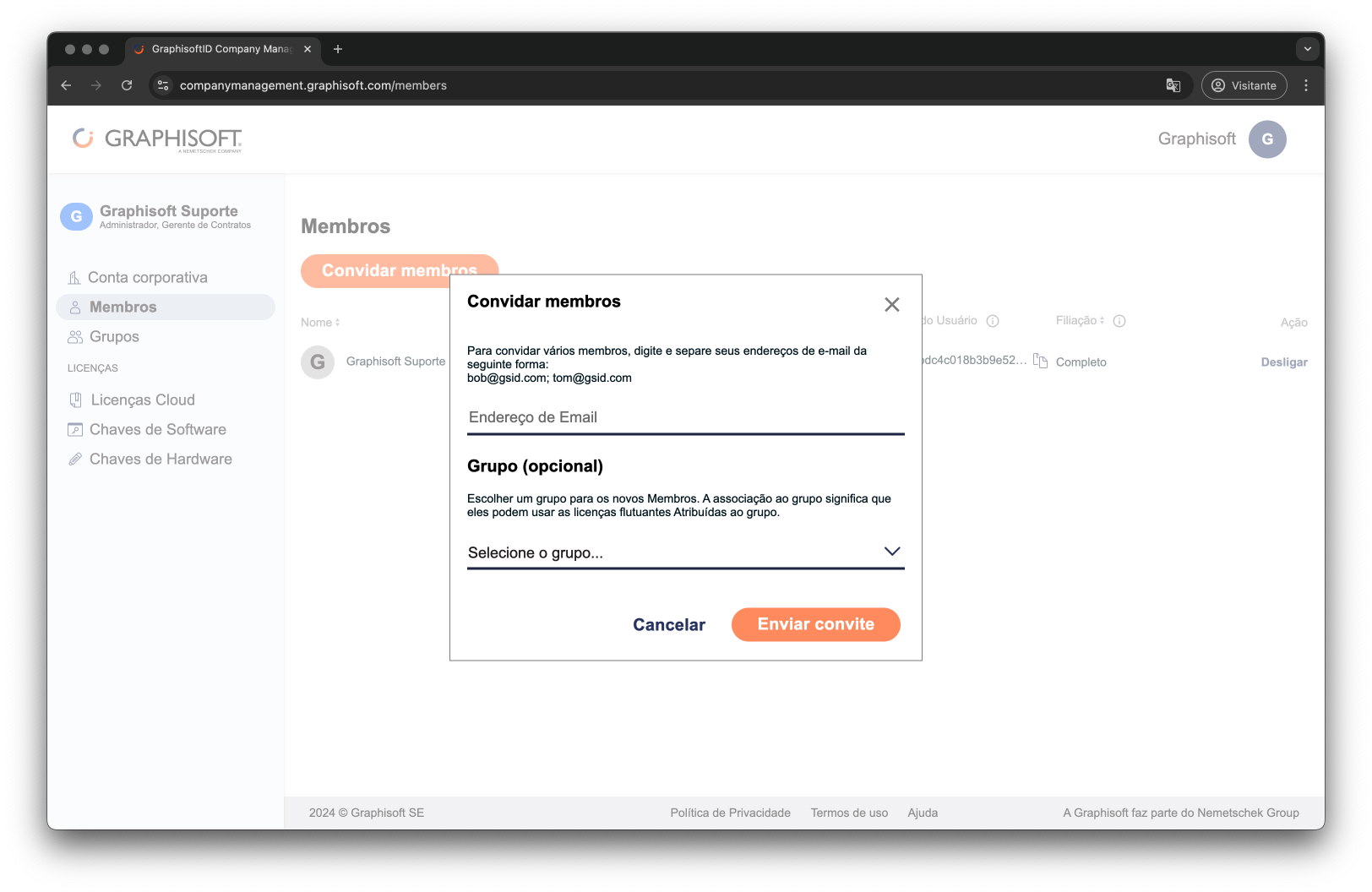Screen dimensions: 1372x892
Task: Click the address bar URL
Action: [x=313, y=85]
